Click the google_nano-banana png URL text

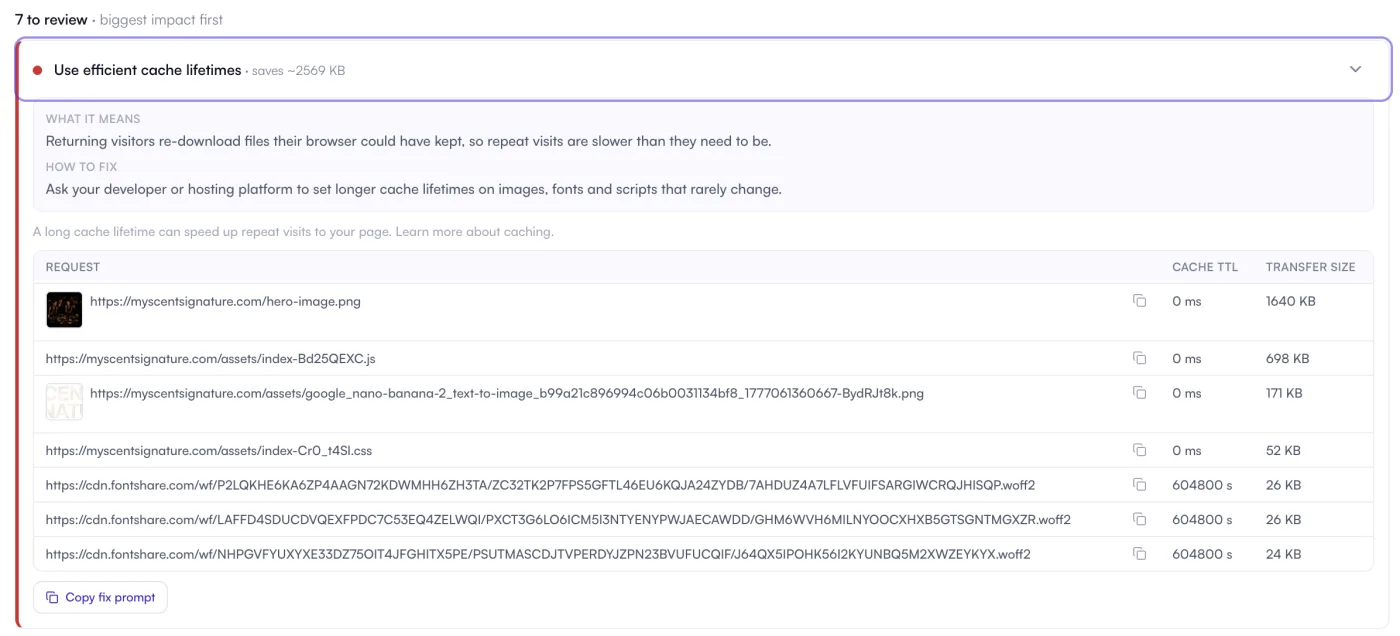[x=507, y=393]
